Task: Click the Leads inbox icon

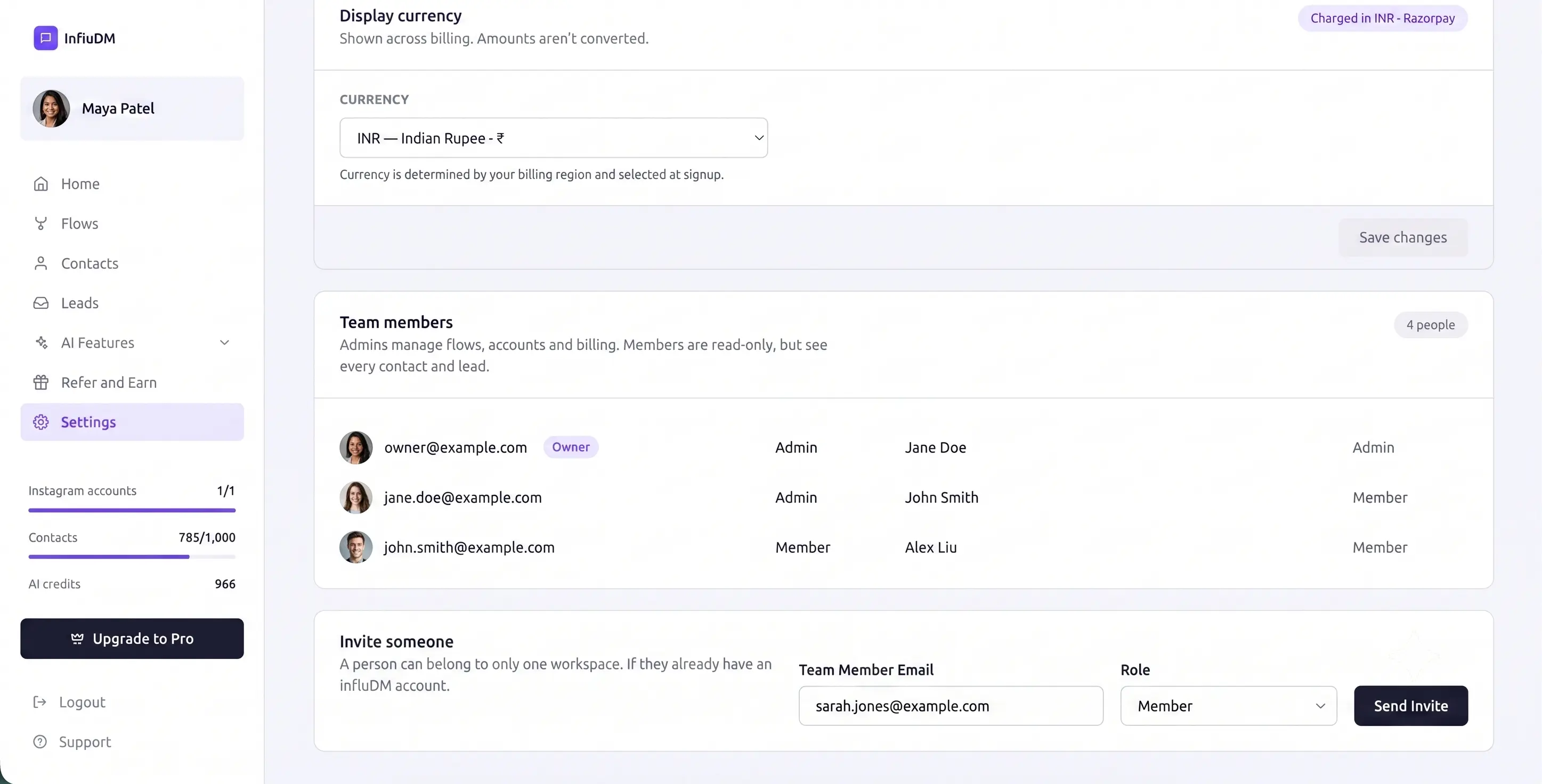Action: pos(40,303)
